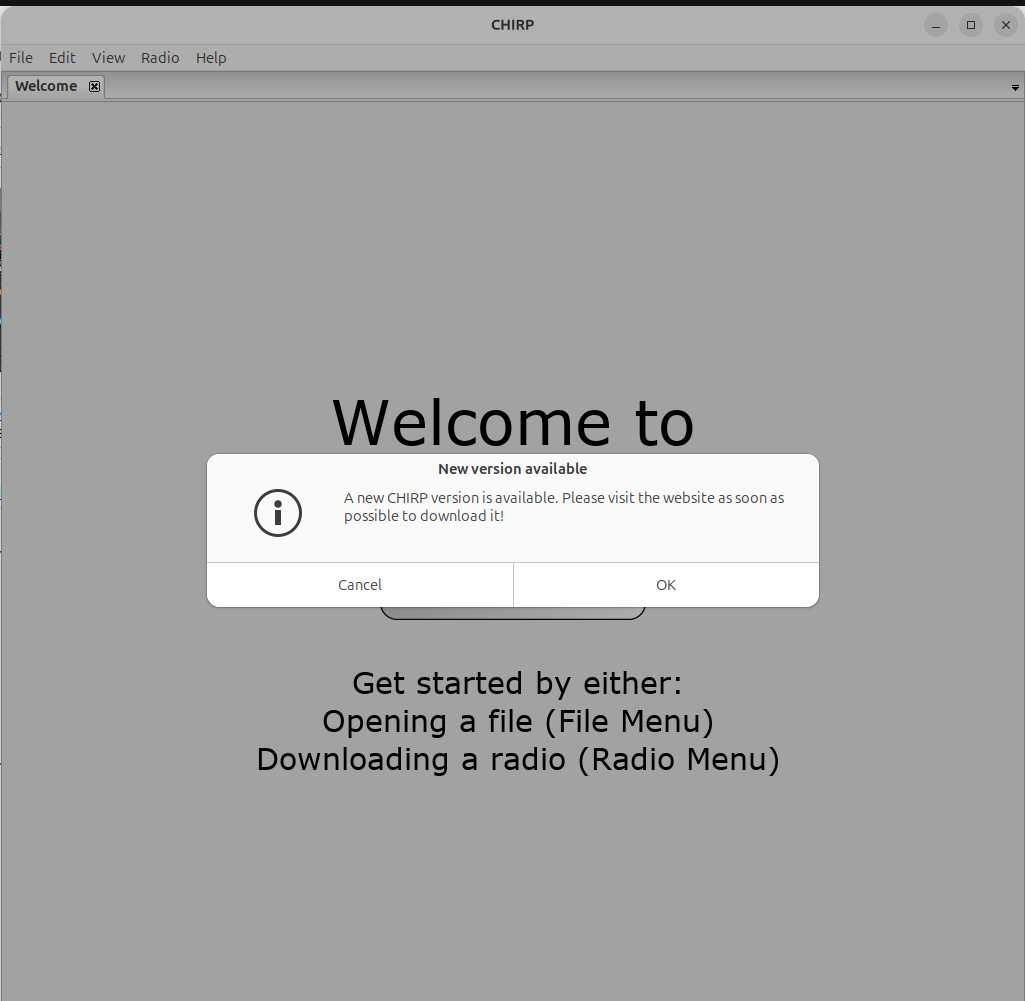Cancel the new version available dialog
This screenshot has width=1025, height=1001.
click(360, 585)
